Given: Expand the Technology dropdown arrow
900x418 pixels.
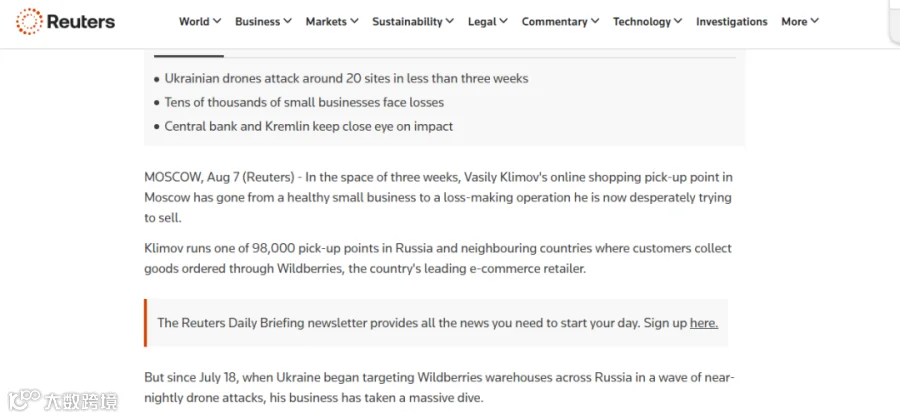Looking at the screenshot, I should click(x=678, y=21).
